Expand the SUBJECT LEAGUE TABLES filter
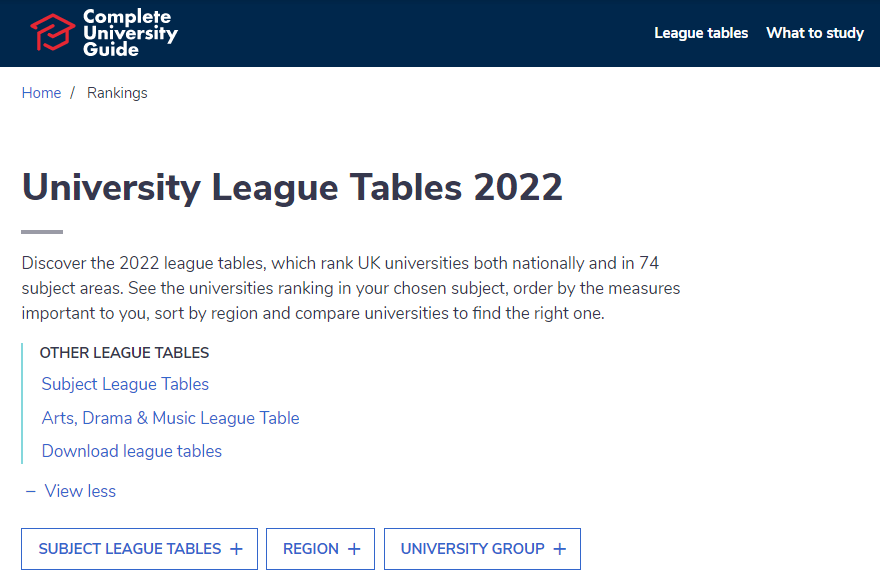The height and width of the screenshot is (585, 880). click(139, 549)
